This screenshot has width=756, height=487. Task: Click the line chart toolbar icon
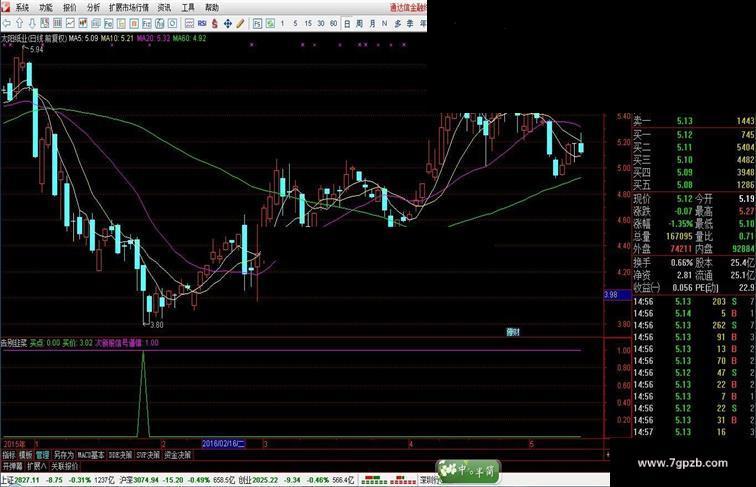click(x=70, y=23)
